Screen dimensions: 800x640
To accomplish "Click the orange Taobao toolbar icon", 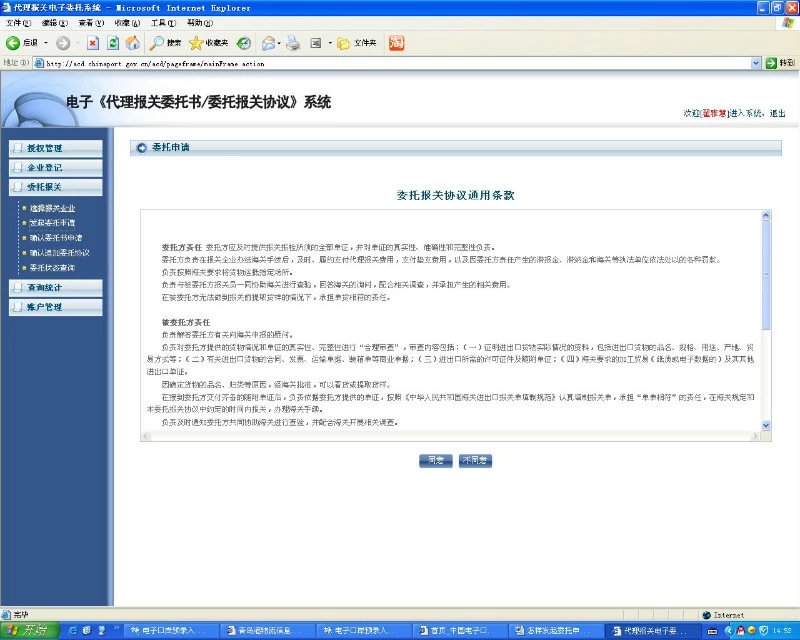I will (x=396, y=43).
